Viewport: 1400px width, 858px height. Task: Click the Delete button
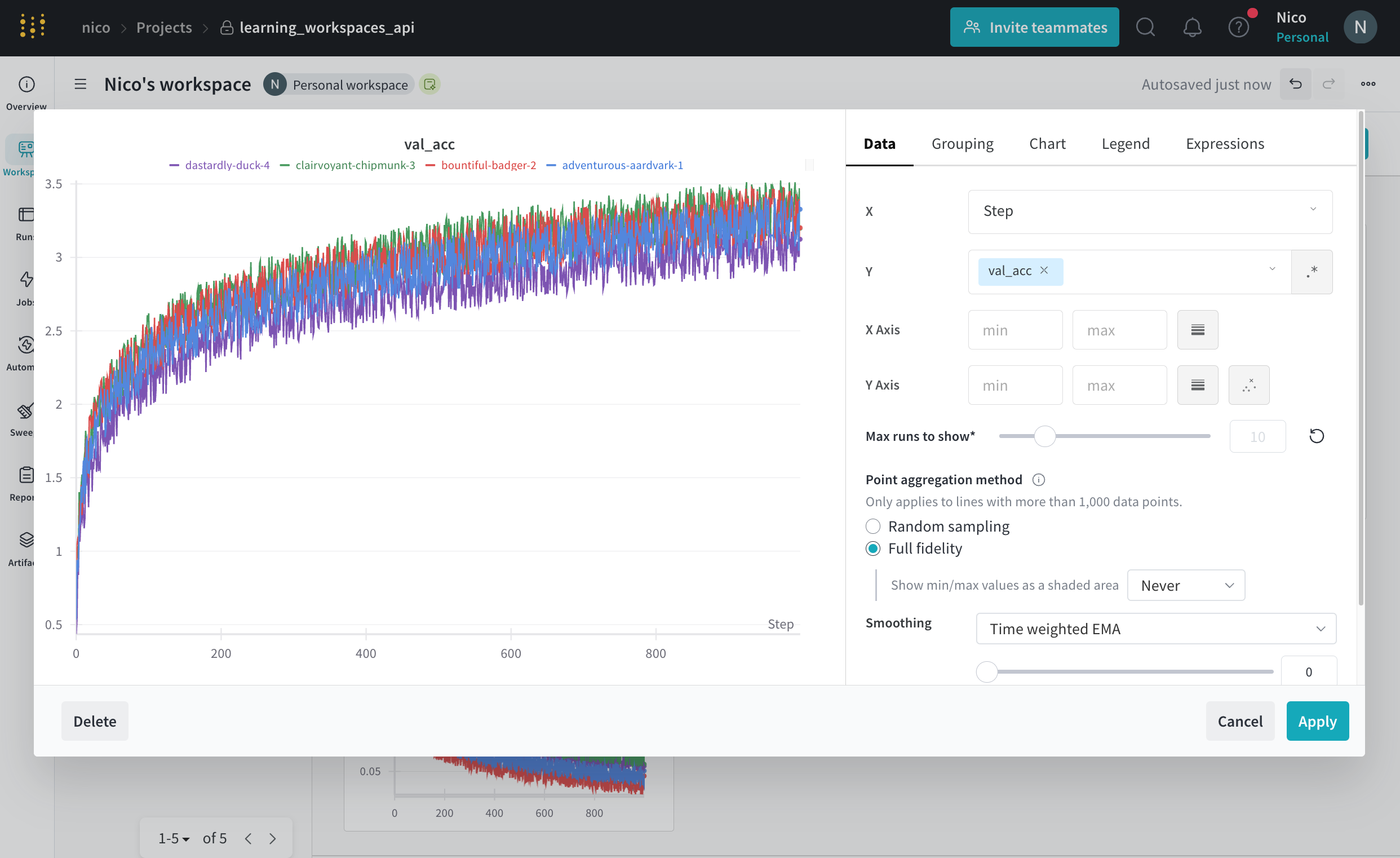coord(94,721)
